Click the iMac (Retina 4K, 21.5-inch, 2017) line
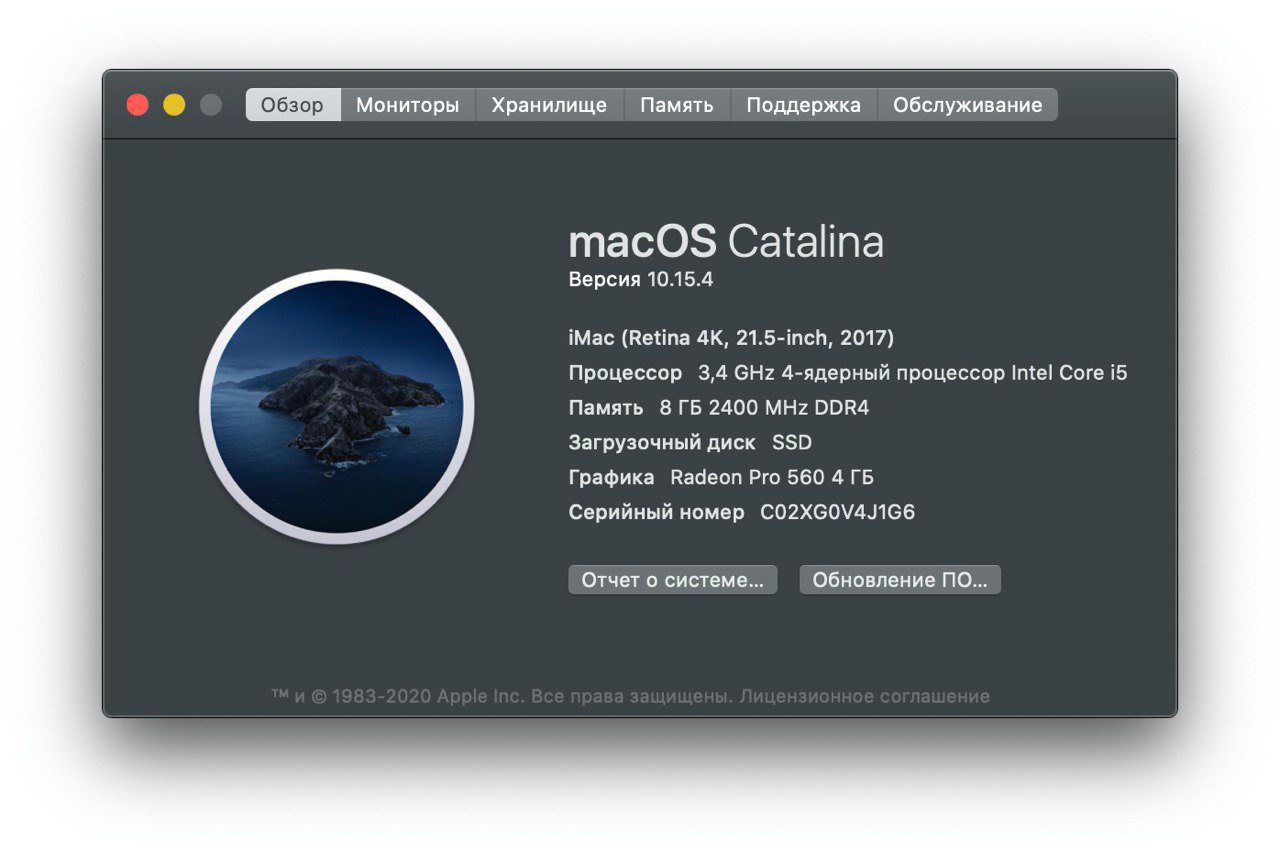The image size is (1280, 853). pyautogui.click(x=731, y=338)
